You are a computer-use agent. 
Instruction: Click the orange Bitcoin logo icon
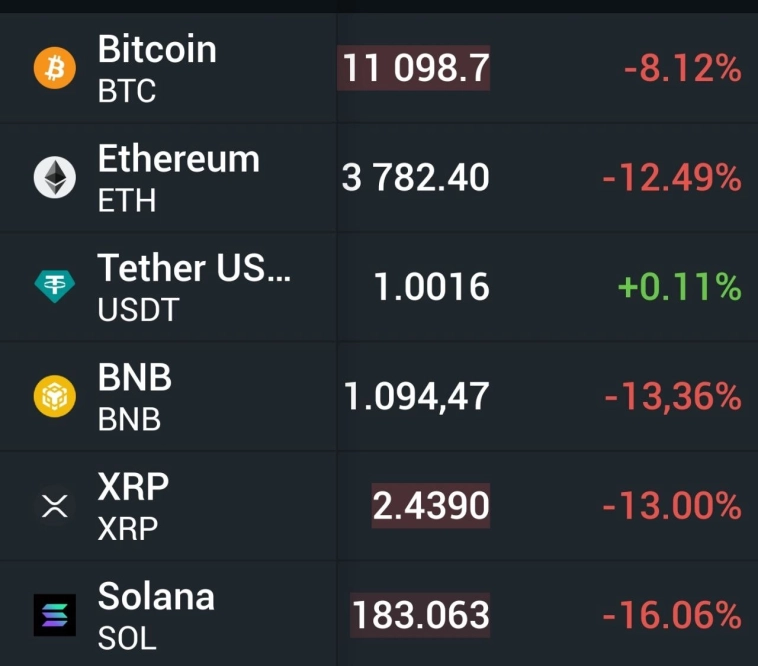pyautogui.click(x=55, y=69)
